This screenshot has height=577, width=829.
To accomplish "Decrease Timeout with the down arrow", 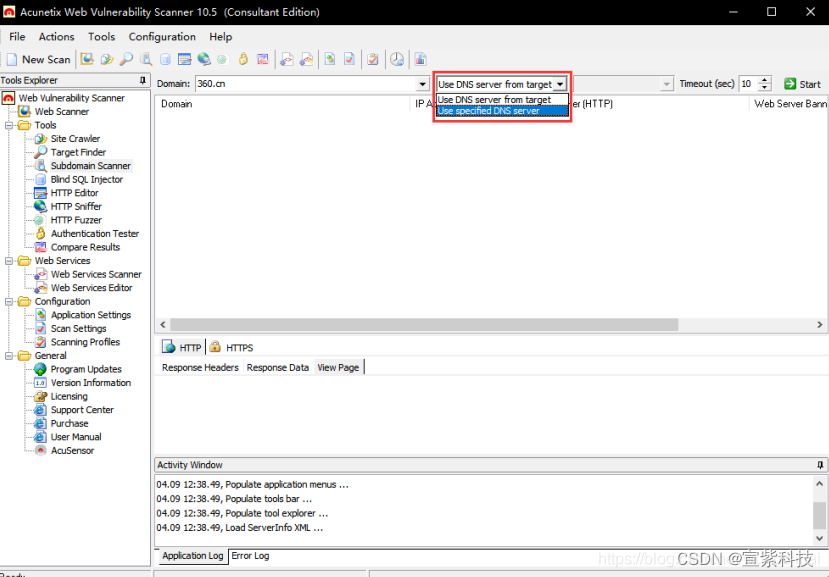I will [764, 88].
